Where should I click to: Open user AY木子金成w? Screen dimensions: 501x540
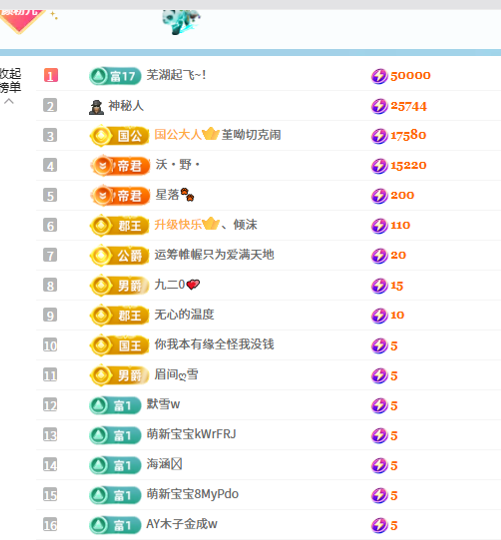pos(182,524)
